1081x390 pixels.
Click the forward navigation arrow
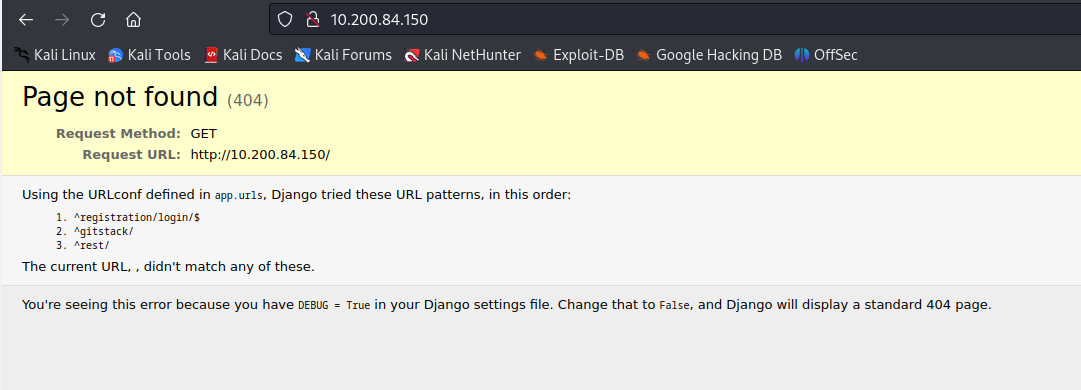62,20
